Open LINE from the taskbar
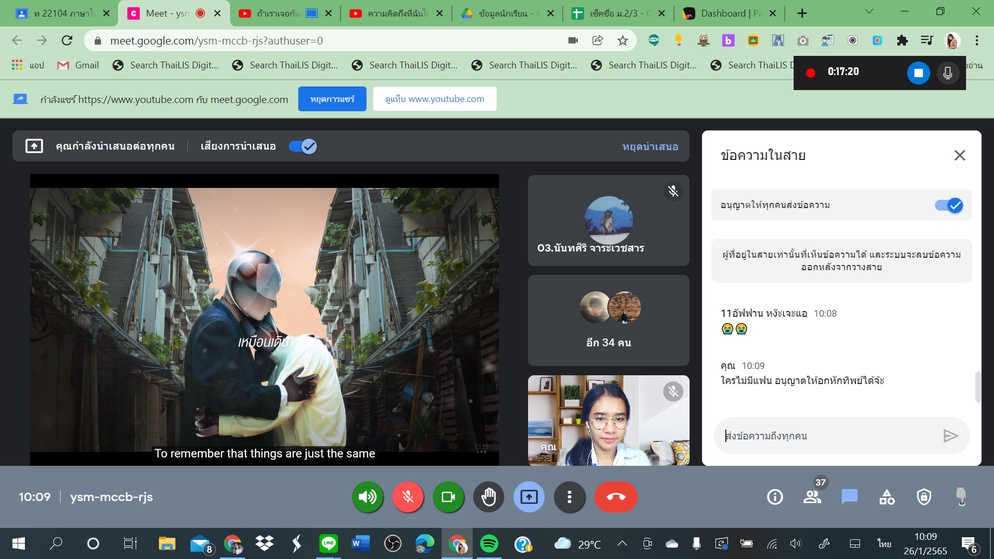 (328, 543)
